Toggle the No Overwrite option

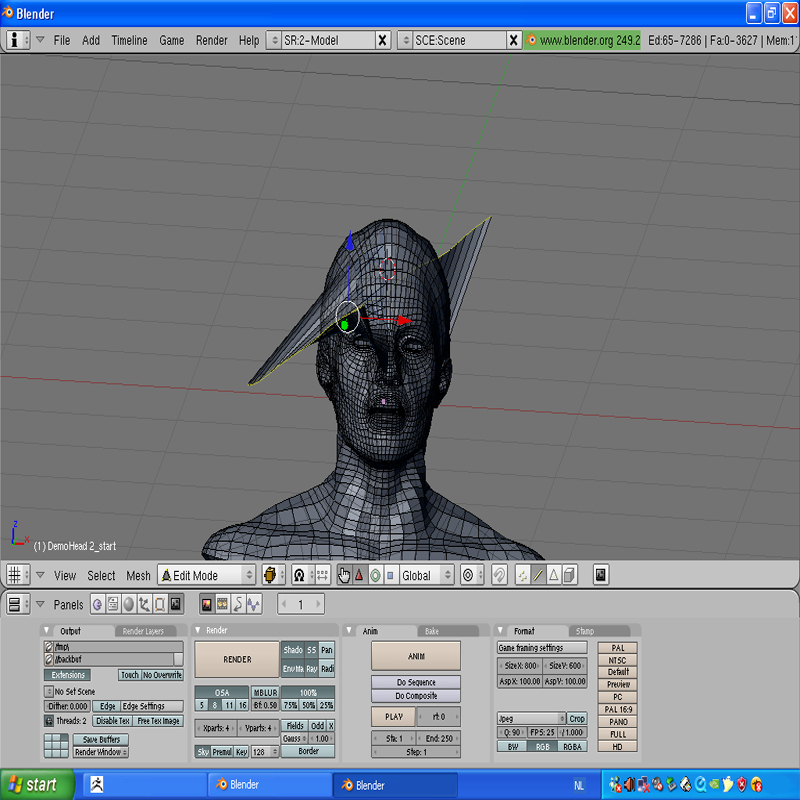[x=162, y=675]
